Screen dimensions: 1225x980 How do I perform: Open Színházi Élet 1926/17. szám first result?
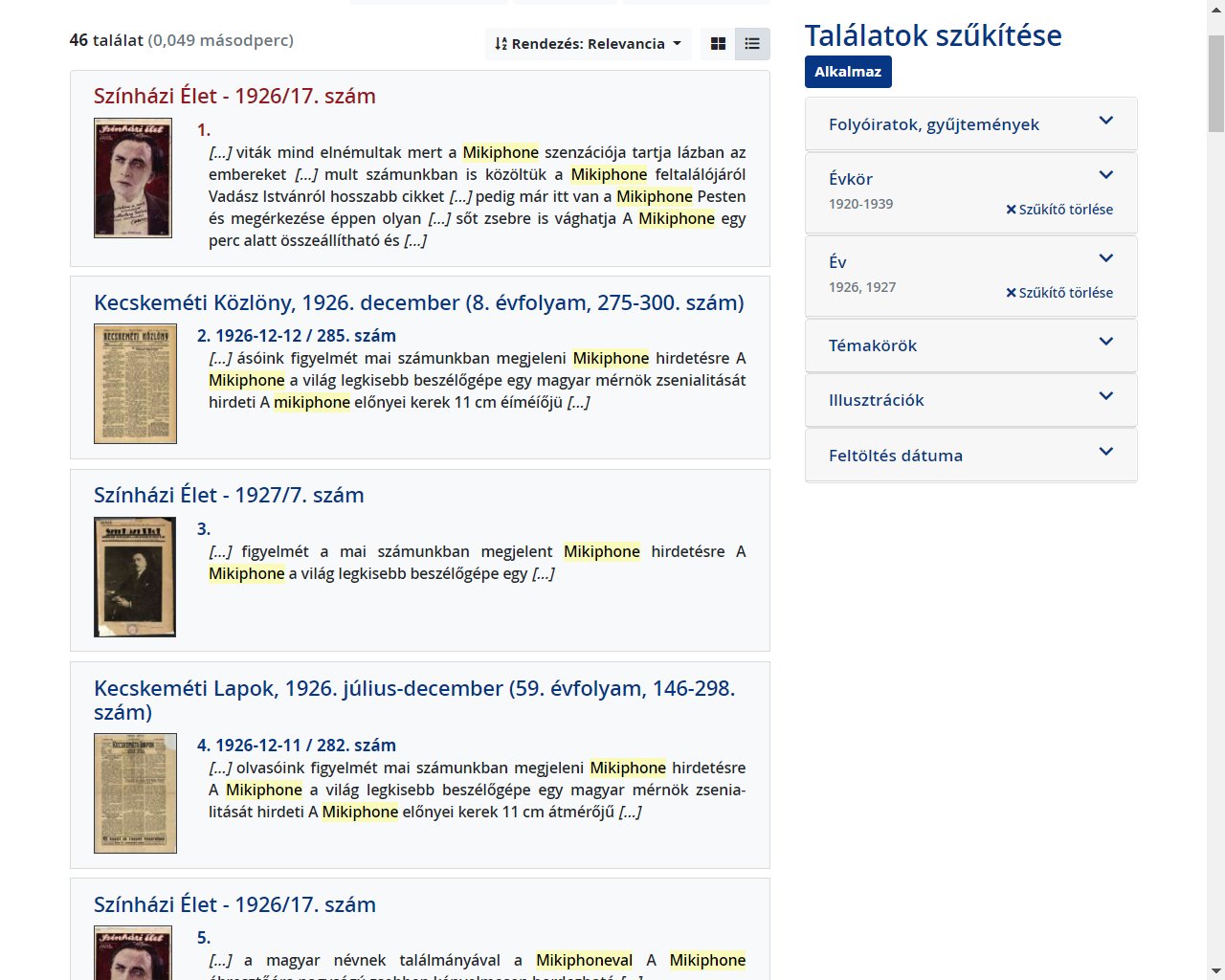(x=234, y=96)
